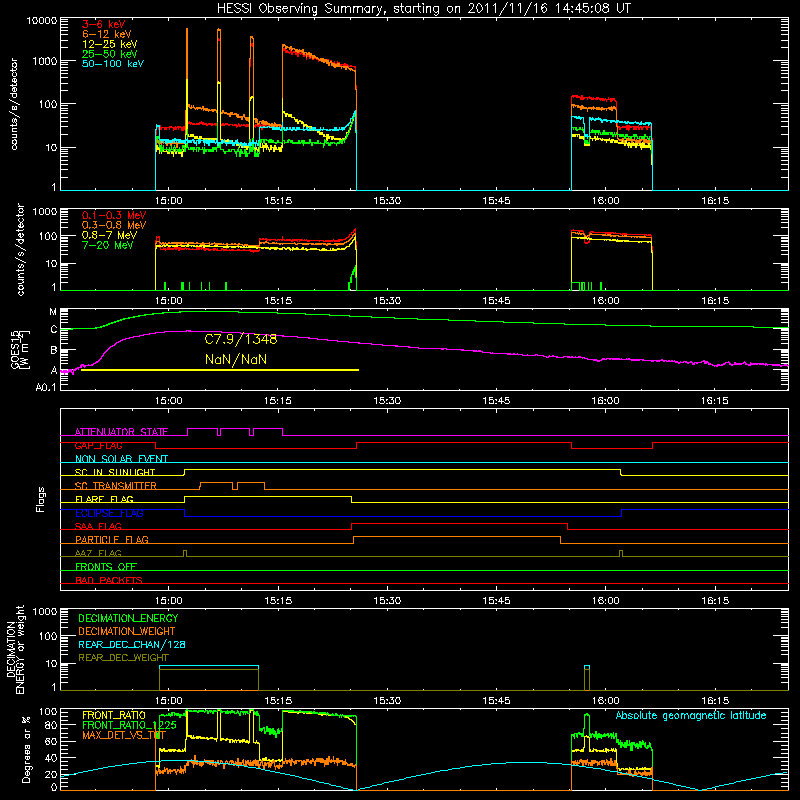Click the 10000 label on the top y-axis
This screenshot has width=800, height=800.
pos(42,21)
